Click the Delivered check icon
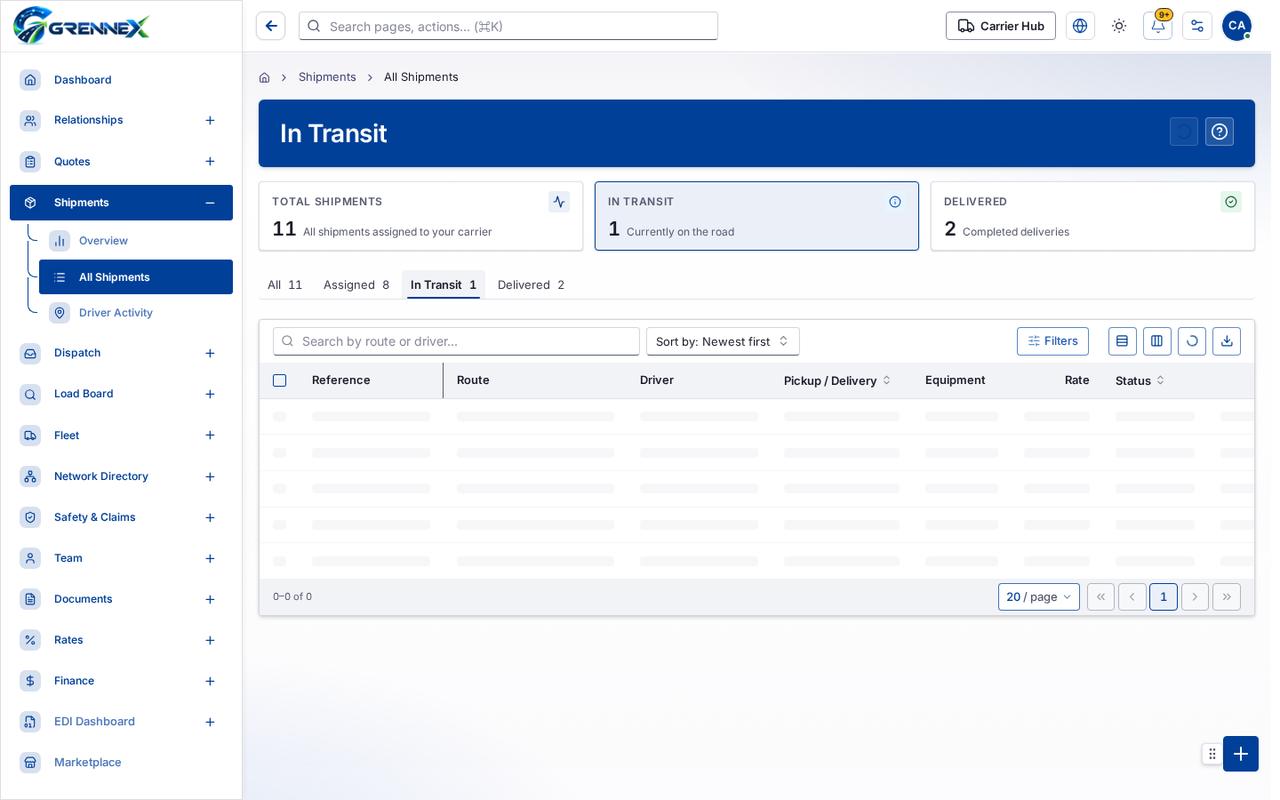 point(1231,202)
